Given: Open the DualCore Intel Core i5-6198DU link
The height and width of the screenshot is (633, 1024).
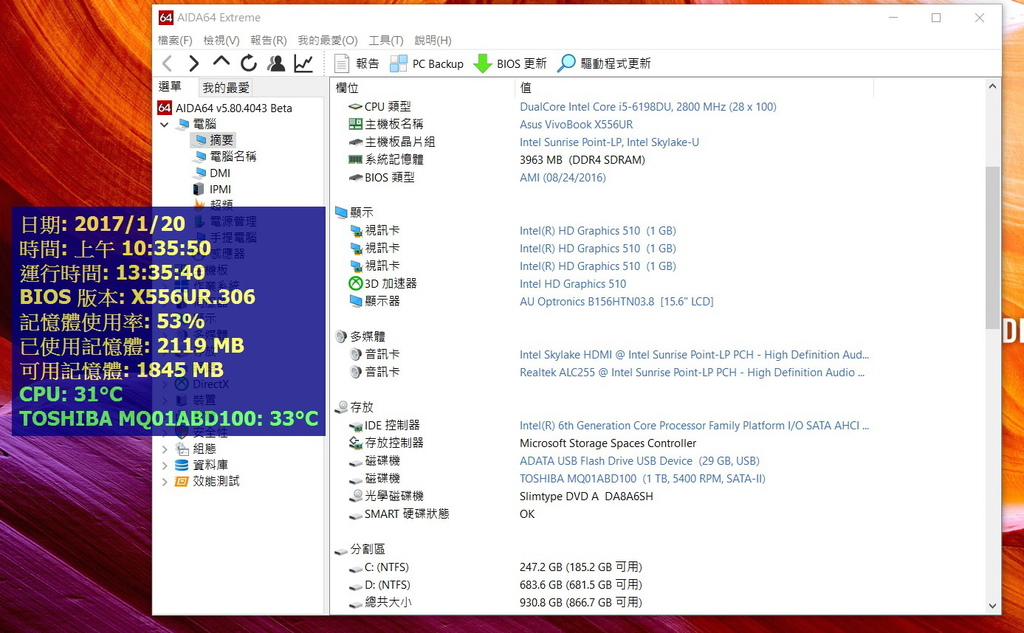Looking at the screenshot, I should 648,106.
